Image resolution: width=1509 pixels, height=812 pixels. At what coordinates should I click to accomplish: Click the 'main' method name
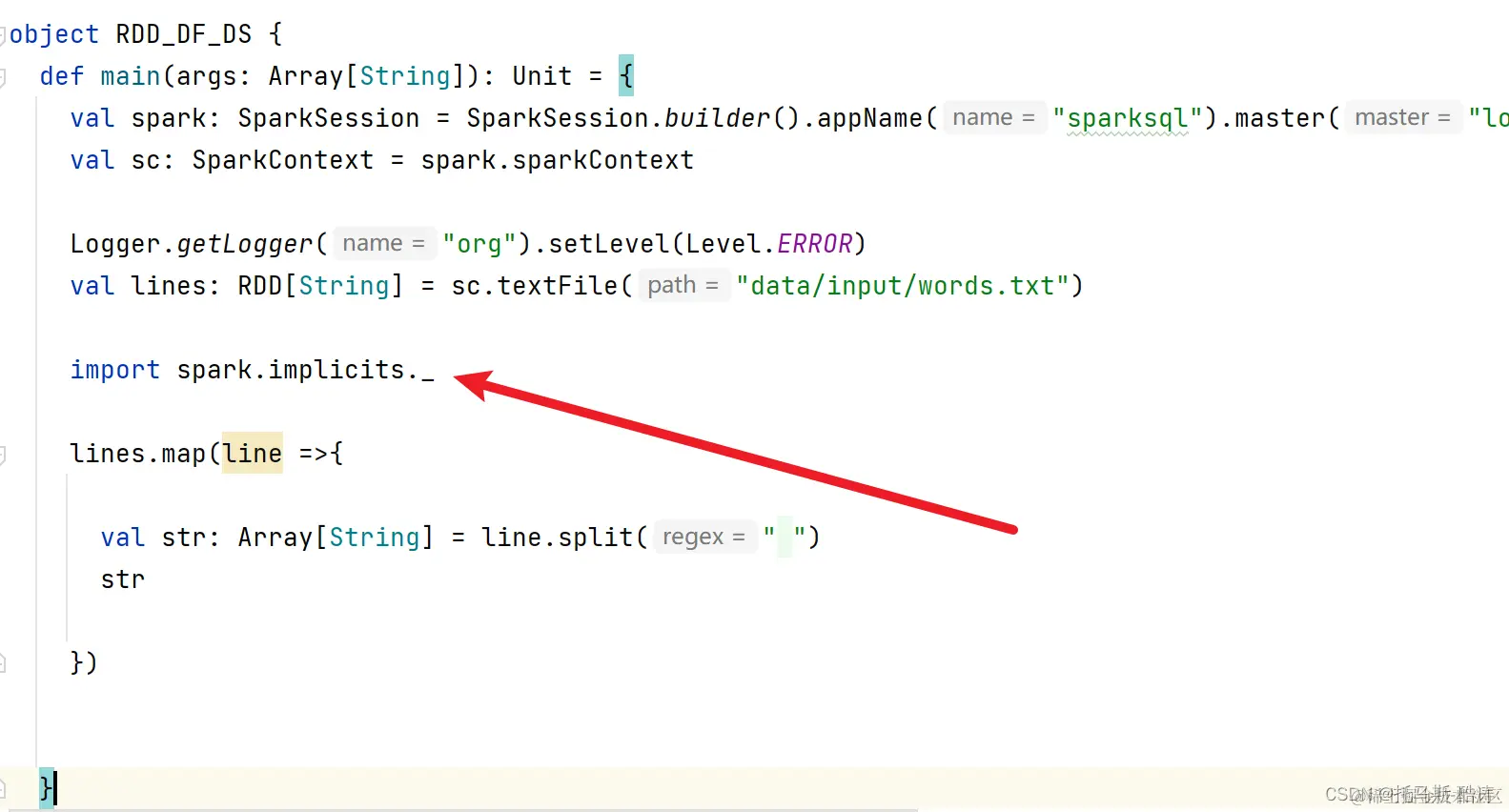tap(131, 76)
